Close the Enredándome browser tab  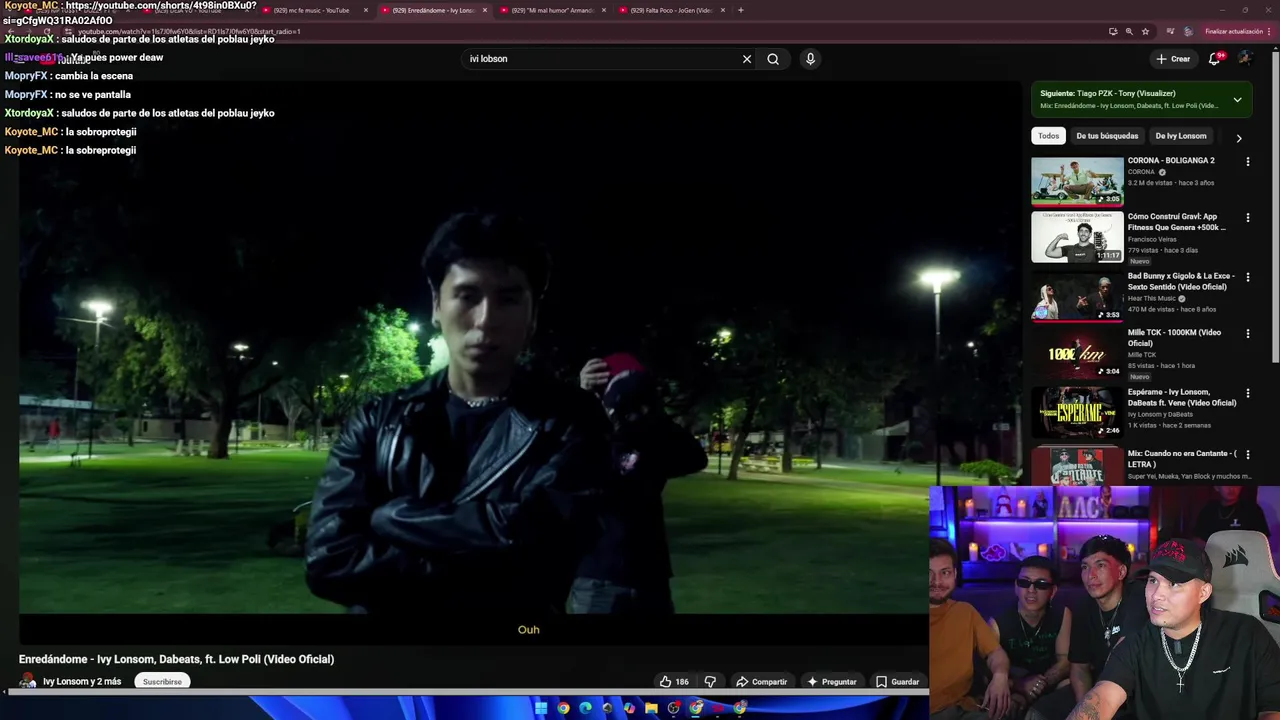tap(485, 10)
